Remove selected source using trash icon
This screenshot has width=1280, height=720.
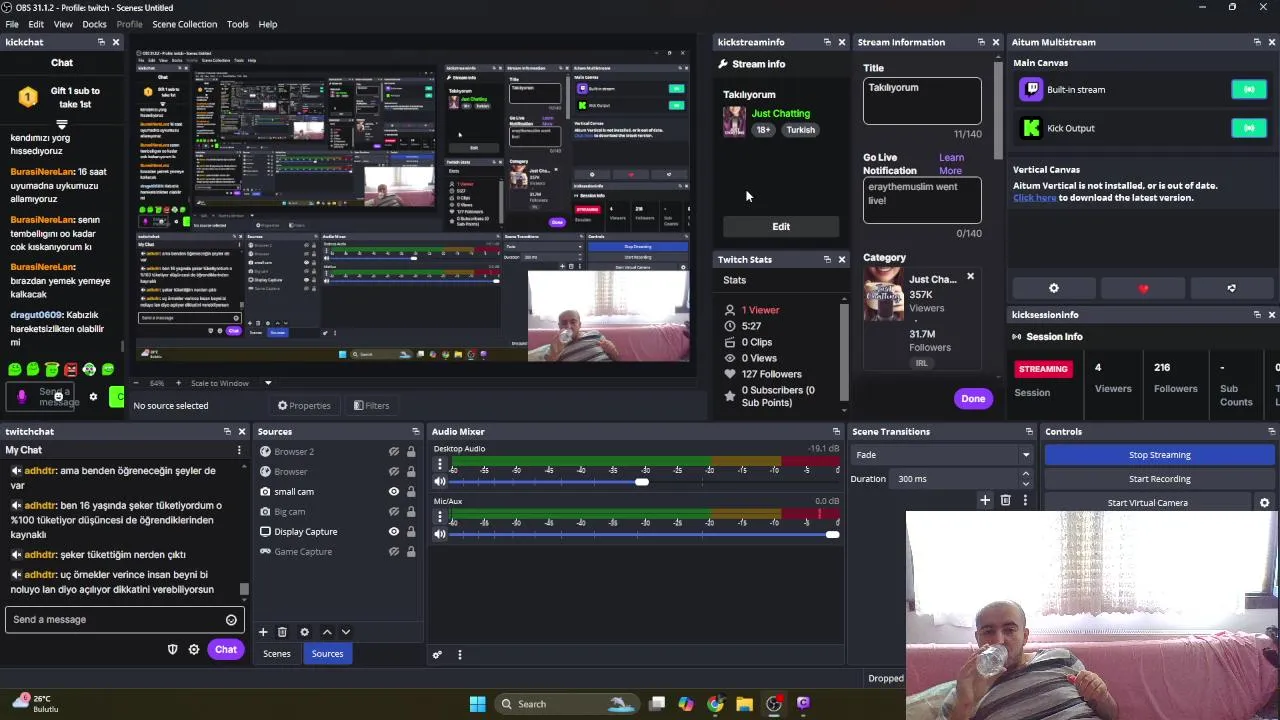click(282, 632)
